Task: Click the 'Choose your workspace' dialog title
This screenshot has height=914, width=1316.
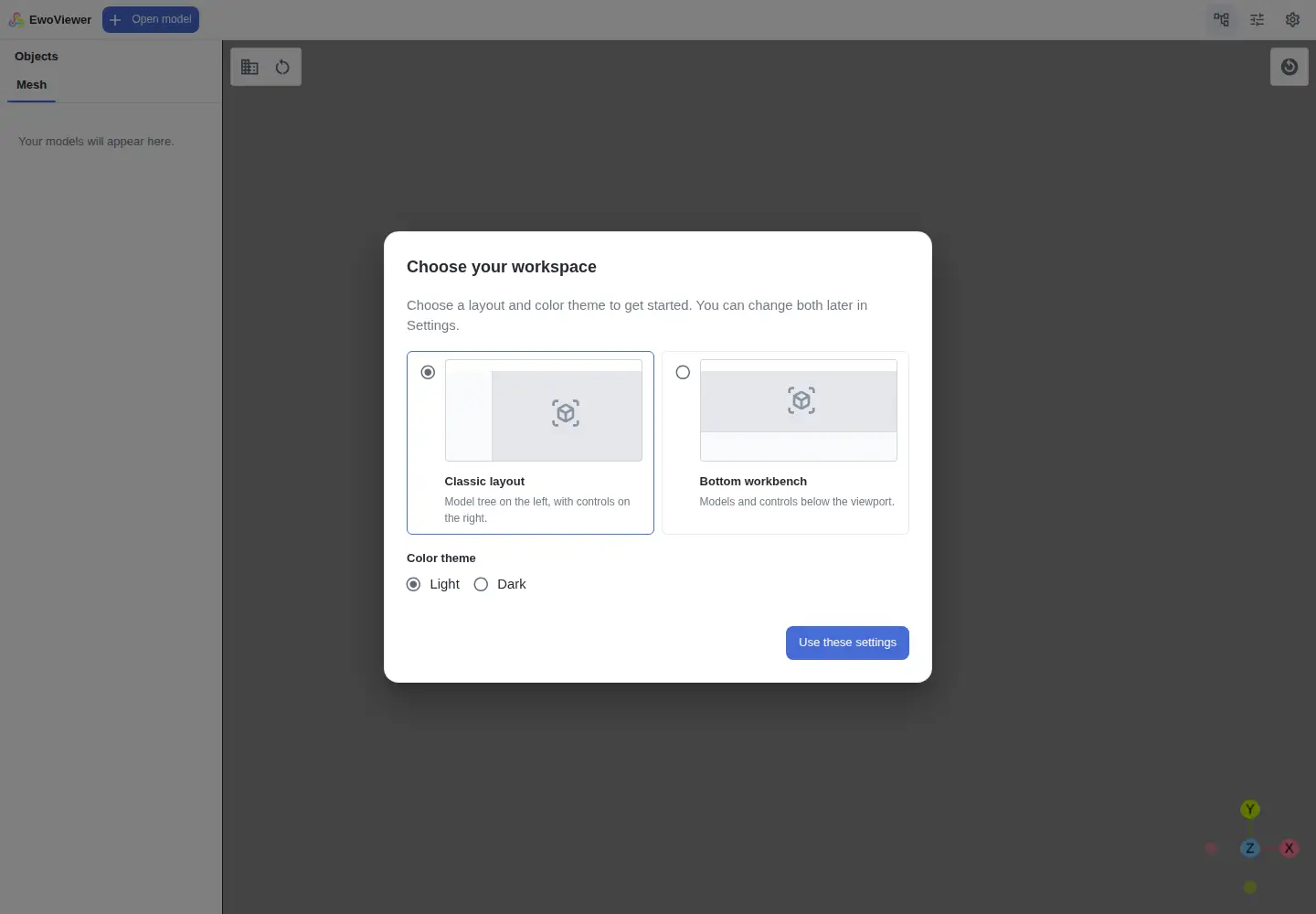Action: (x=502, y=267)
